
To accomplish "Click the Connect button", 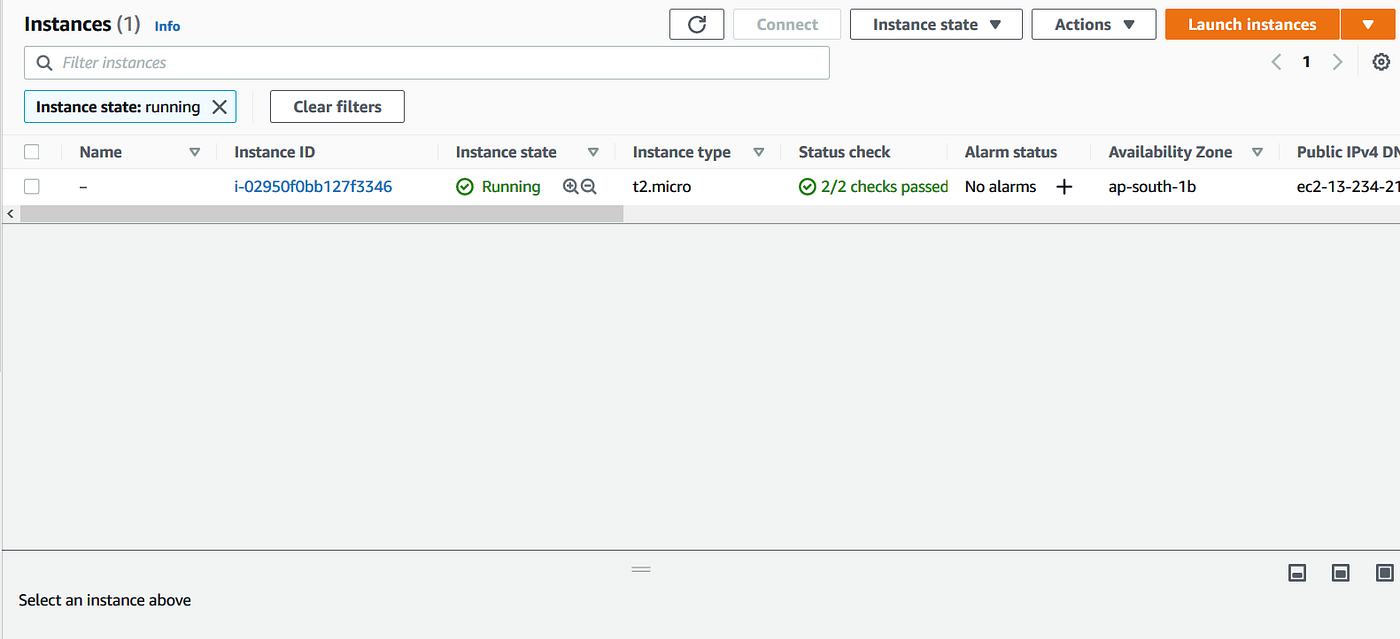I will (787, 24).
